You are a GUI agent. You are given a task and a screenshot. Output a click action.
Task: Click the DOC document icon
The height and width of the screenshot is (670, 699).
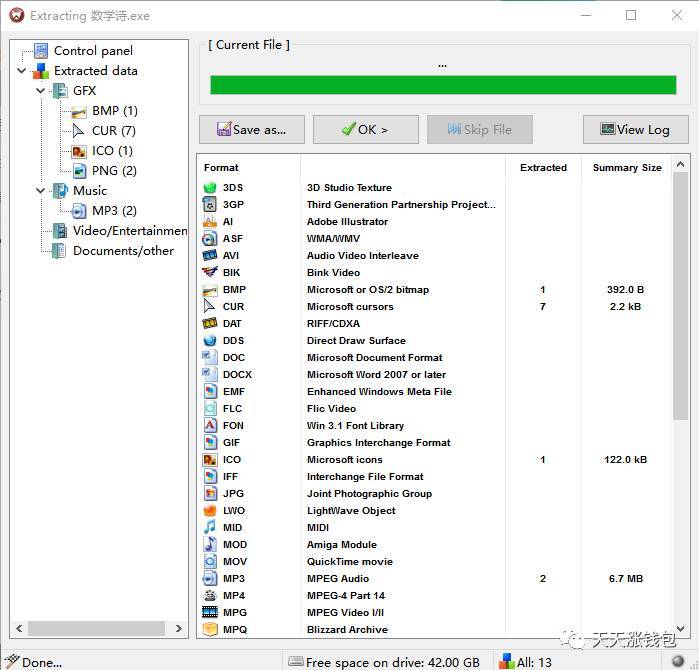pos(210,358)
